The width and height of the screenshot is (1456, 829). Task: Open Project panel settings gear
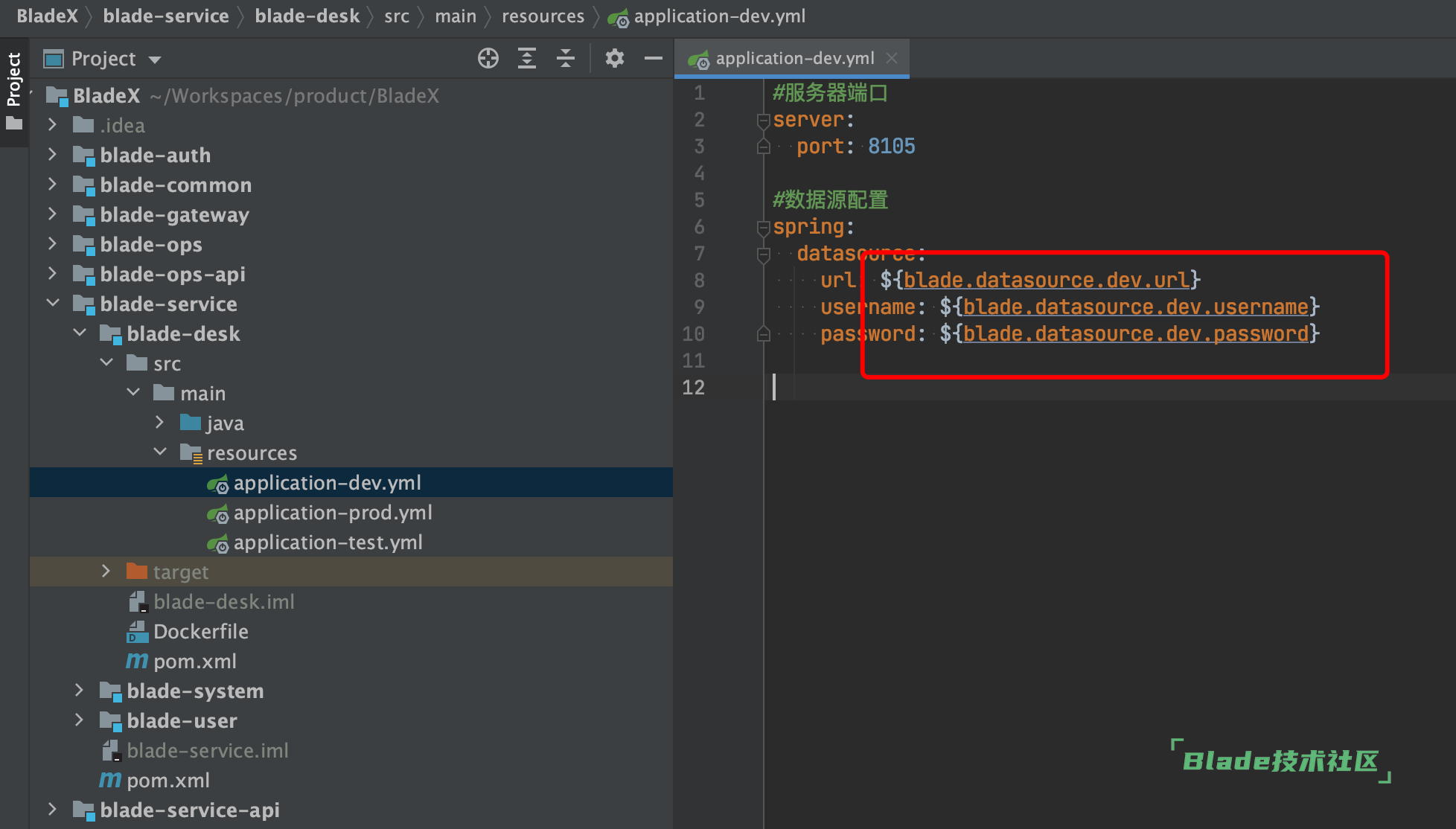point(614,58)
